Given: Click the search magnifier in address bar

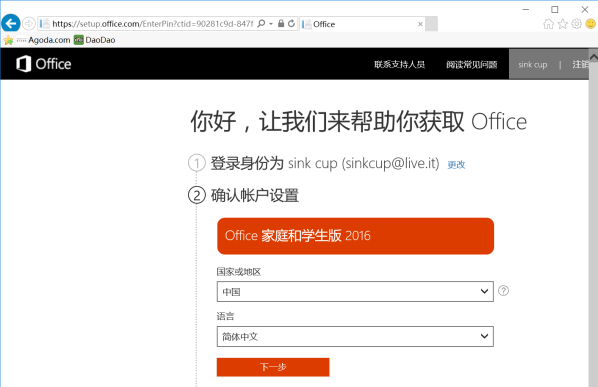Looking at the screenshot, I should point(261,24).
